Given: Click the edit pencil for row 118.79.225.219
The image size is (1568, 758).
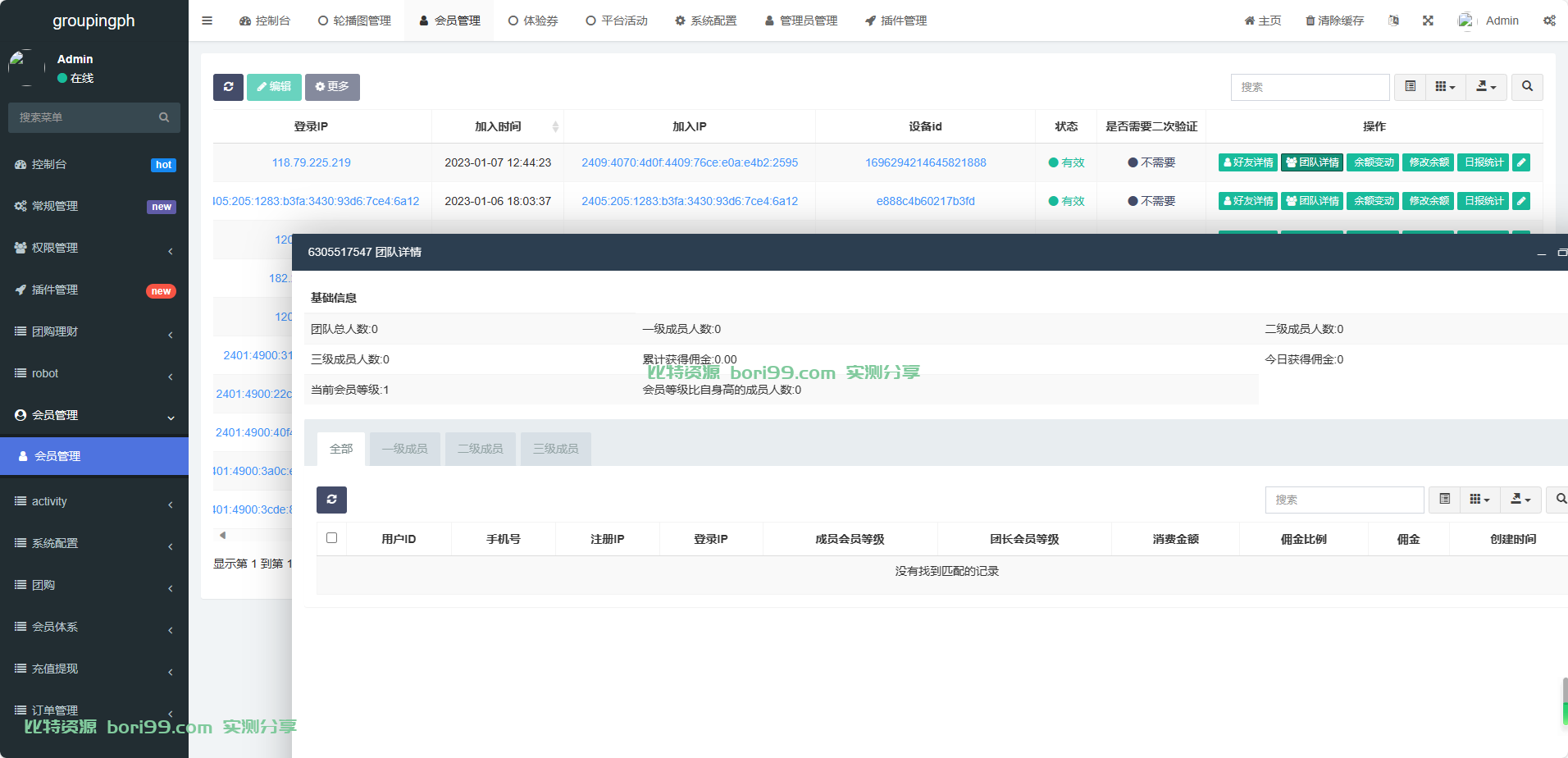Looking at the screenshot, I should (x=1521, y=162).
